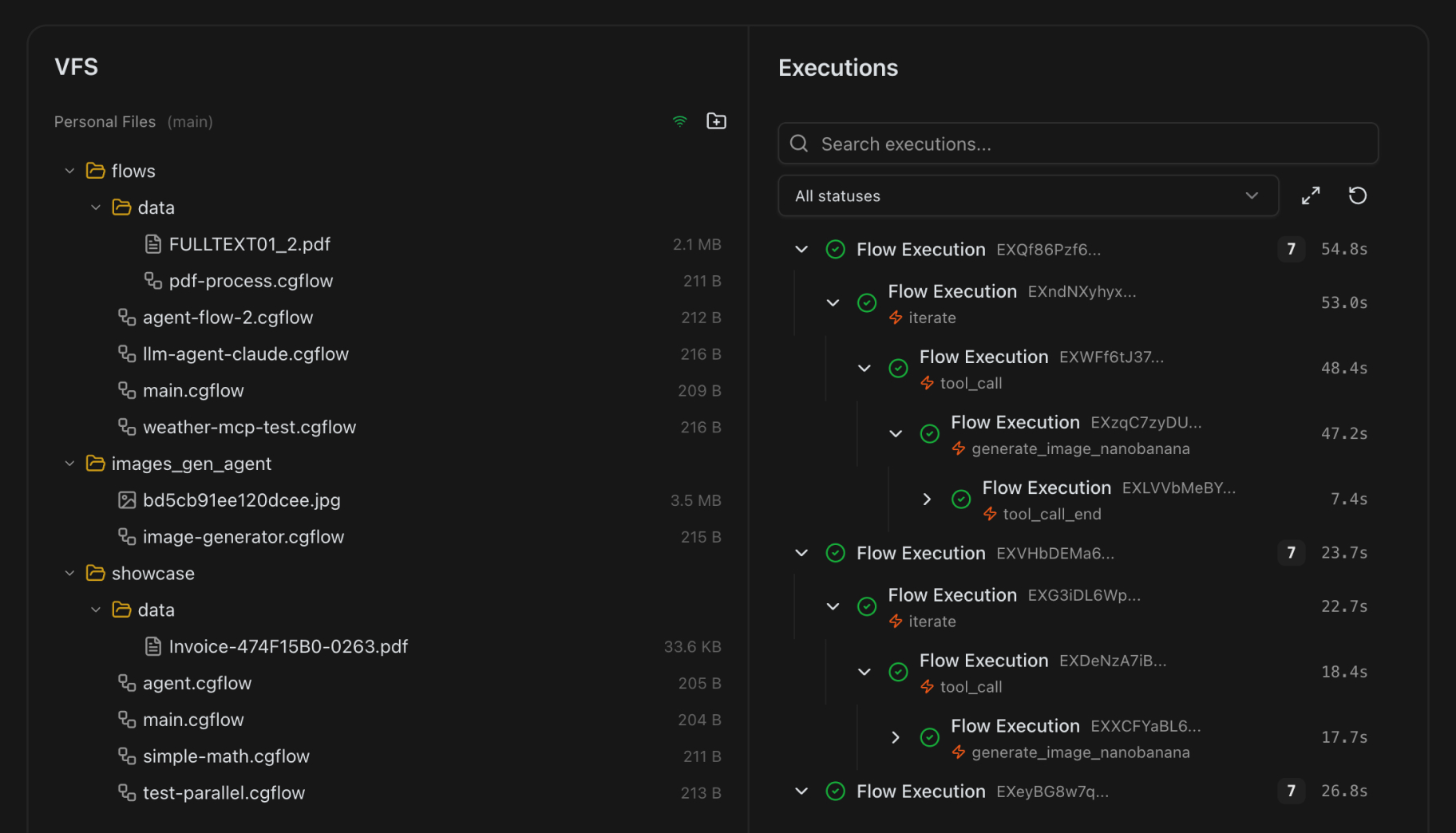Collapse the data folder under flows
The width and height of the screenshot is (1456, 833).
(x=96, y=207)
